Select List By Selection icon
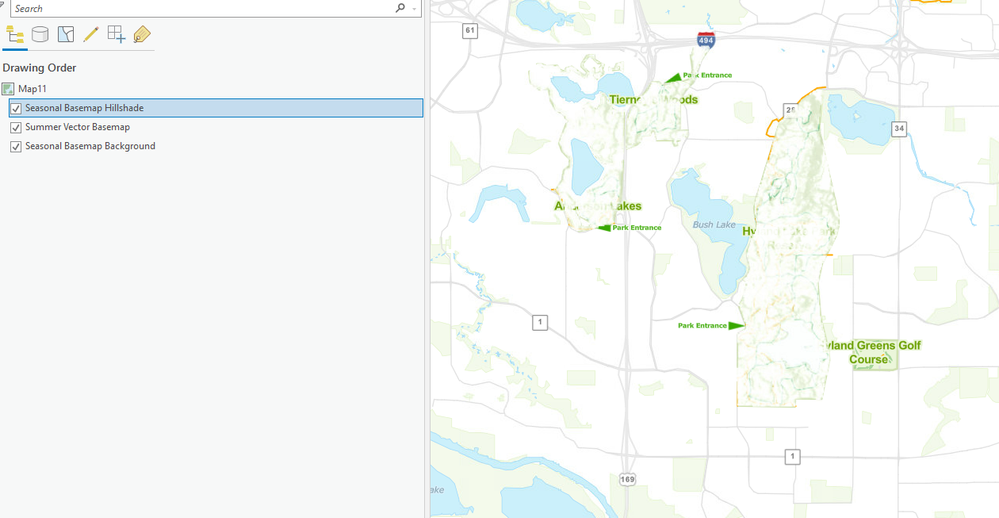Image resolution: width=999 pixels, height=518 pixels. pos(66,34)
